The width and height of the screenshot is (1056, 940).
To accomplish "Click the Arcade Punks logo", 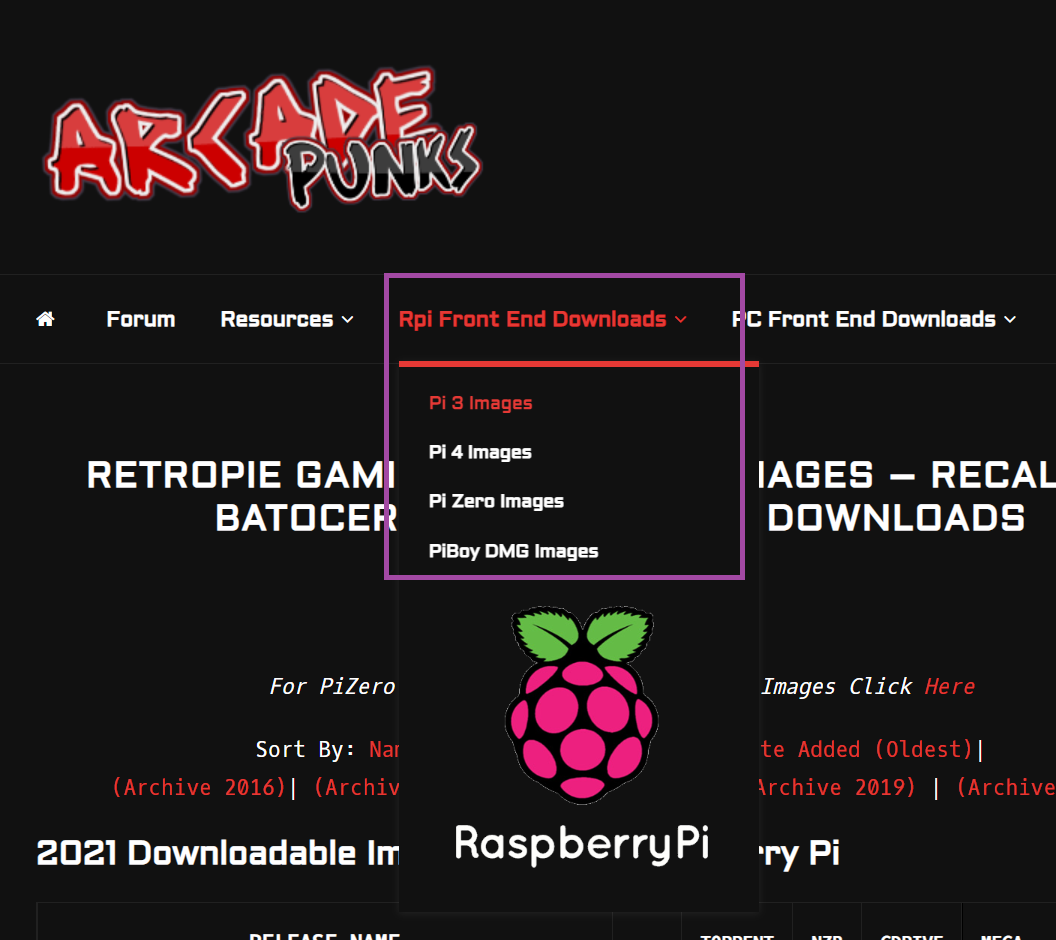I will pyautogui.click(x=262, y=137).
